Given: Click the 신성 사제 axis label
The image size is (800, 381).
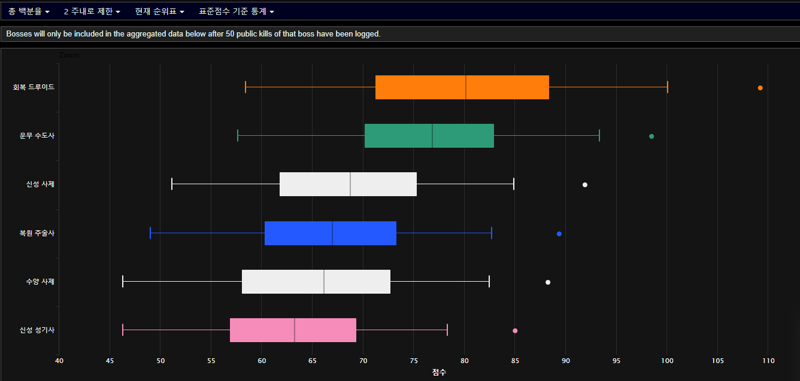Looking at the screenshot, I should click(x=40, y=184).
